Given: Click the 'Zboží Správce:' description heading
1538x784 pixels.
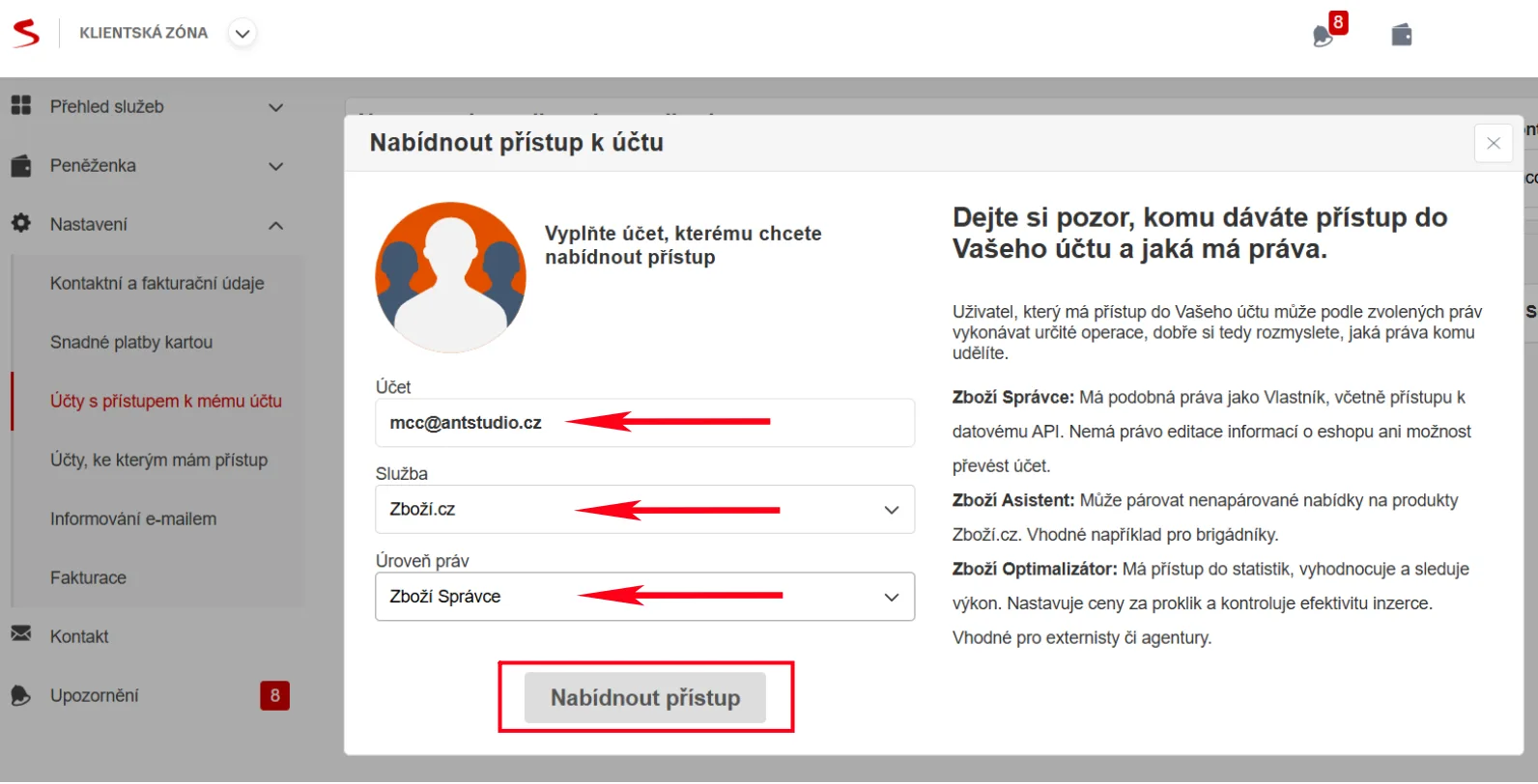Looking at the screenshot, I should click(x=1013, y=397).
